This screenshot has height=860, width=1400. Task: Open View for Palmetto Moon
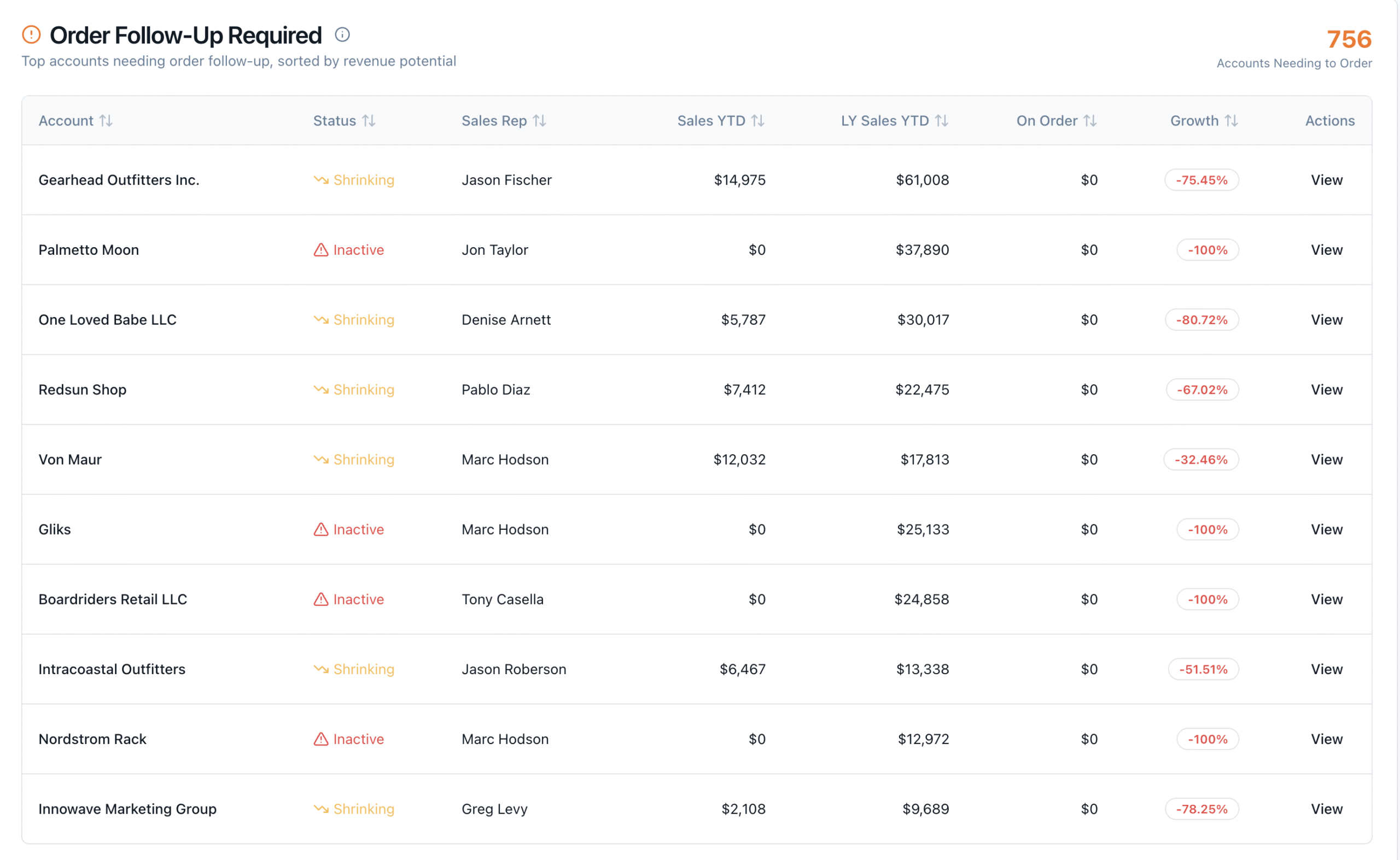1326,250
